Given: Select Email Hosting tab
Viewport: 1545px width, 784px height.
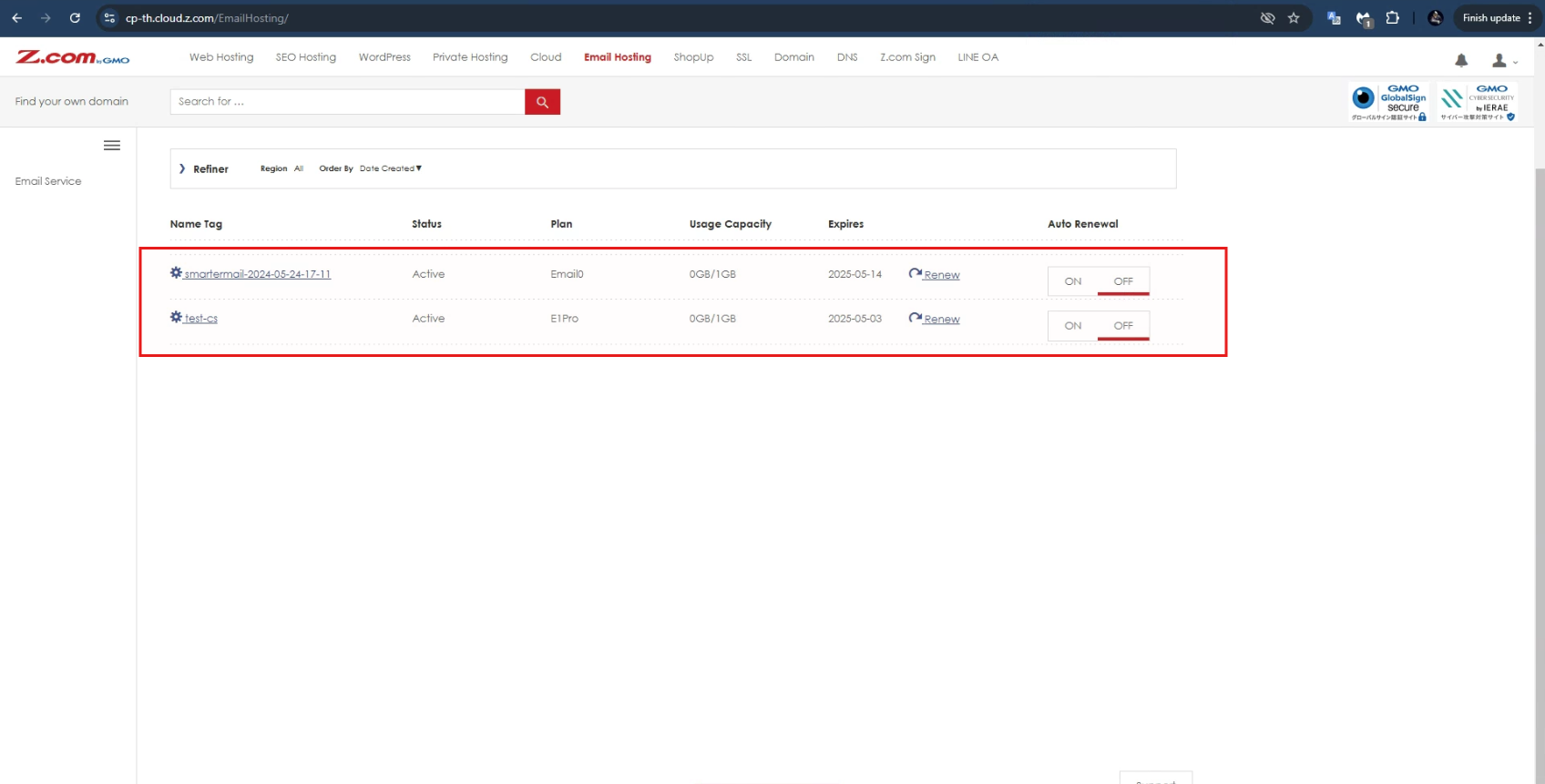Looking at the screenshot, I should point(618,57).
